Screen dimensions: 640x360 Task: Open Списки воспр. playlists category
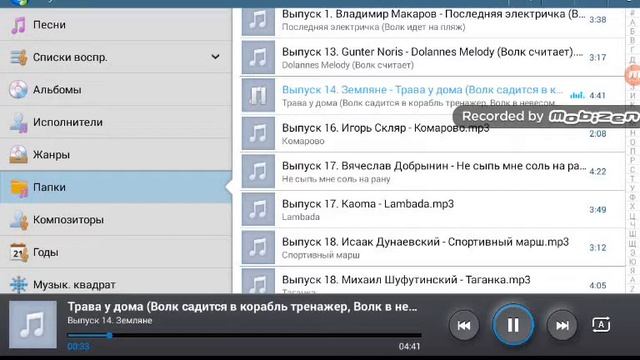(116, 57)
